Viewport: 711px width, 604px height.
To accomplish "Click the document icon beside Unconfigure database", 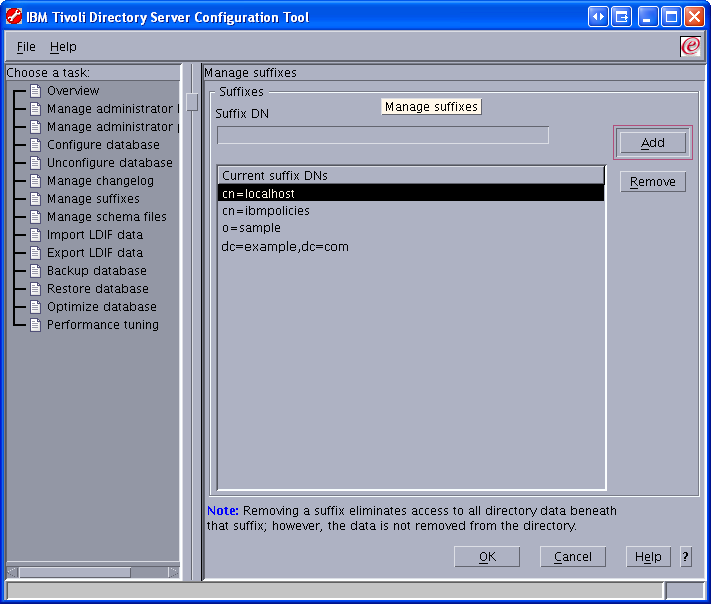I will pyautogui.click(x=35, y=163).
